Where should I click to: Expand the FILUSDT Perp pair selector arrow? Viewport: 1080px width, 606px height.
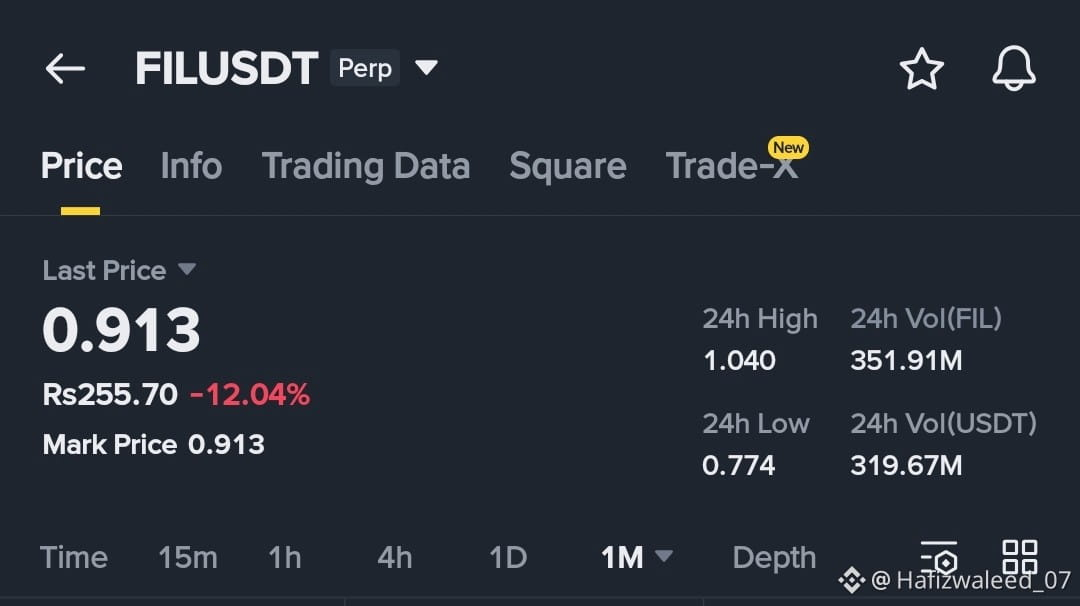click(x=427, y=68)
